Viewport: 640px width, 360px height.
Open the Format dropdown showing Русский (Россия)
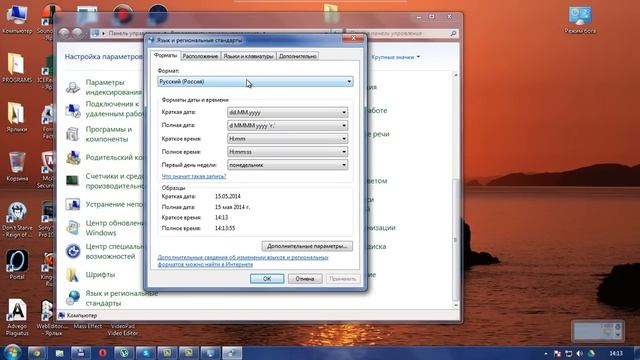[x=255, y=82]
